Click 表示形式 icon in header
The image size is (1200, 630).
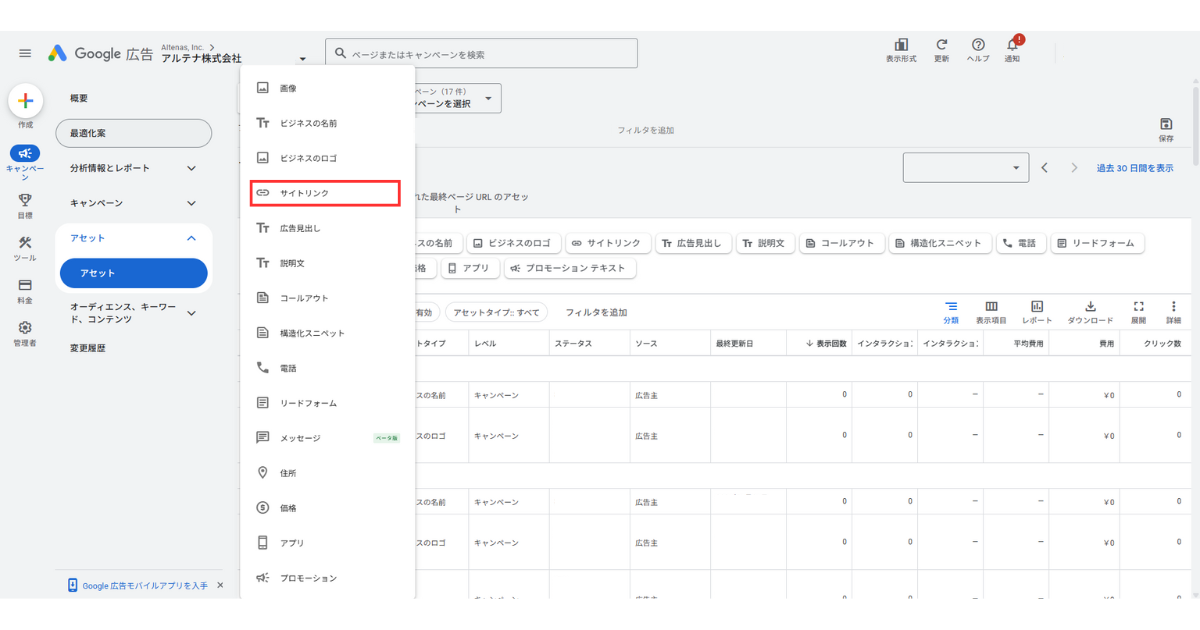pos(901,45)
